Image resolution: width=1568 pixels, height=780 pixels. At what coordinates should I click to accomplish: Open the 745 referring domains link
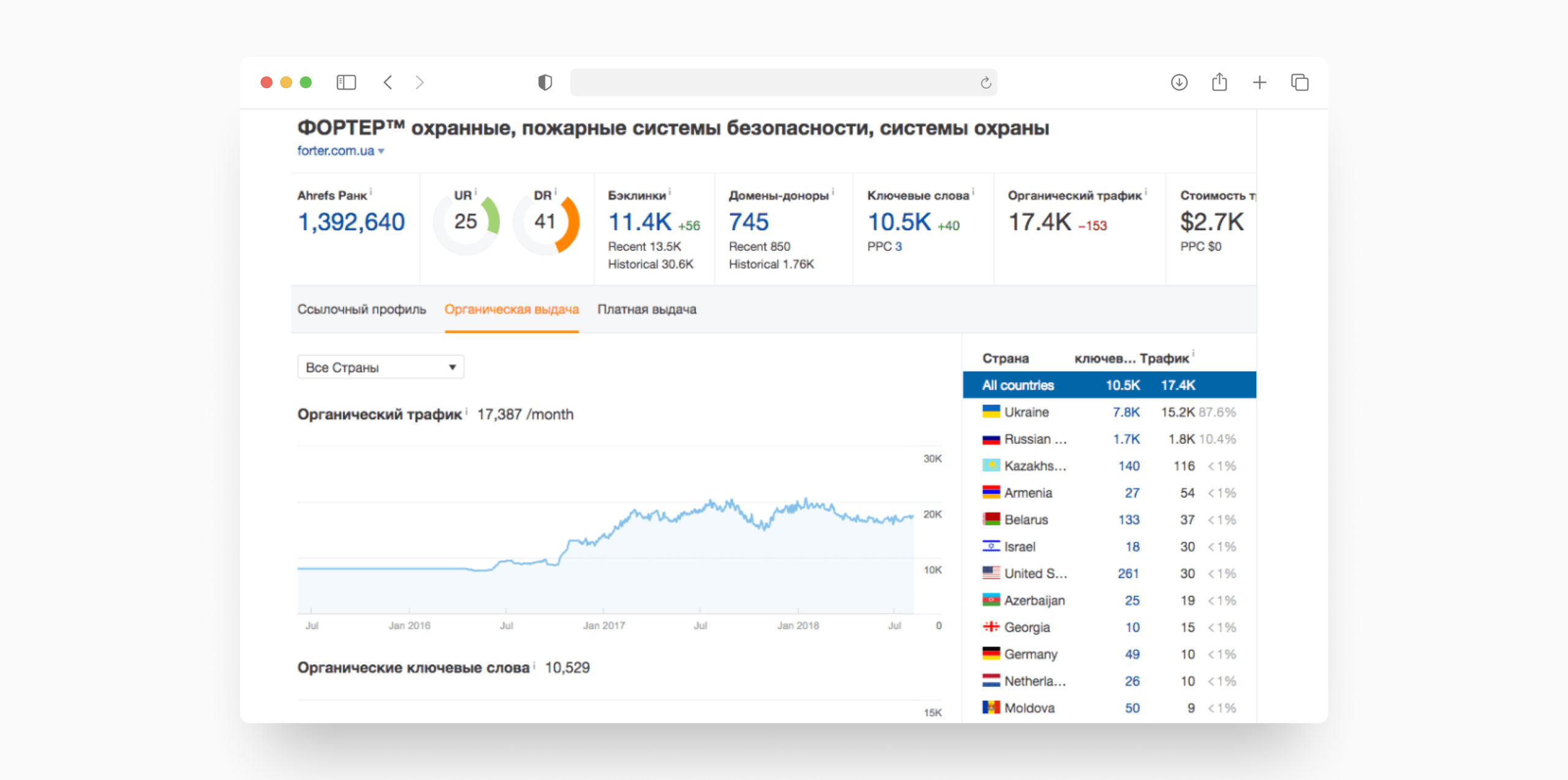(x=748, y=222)
